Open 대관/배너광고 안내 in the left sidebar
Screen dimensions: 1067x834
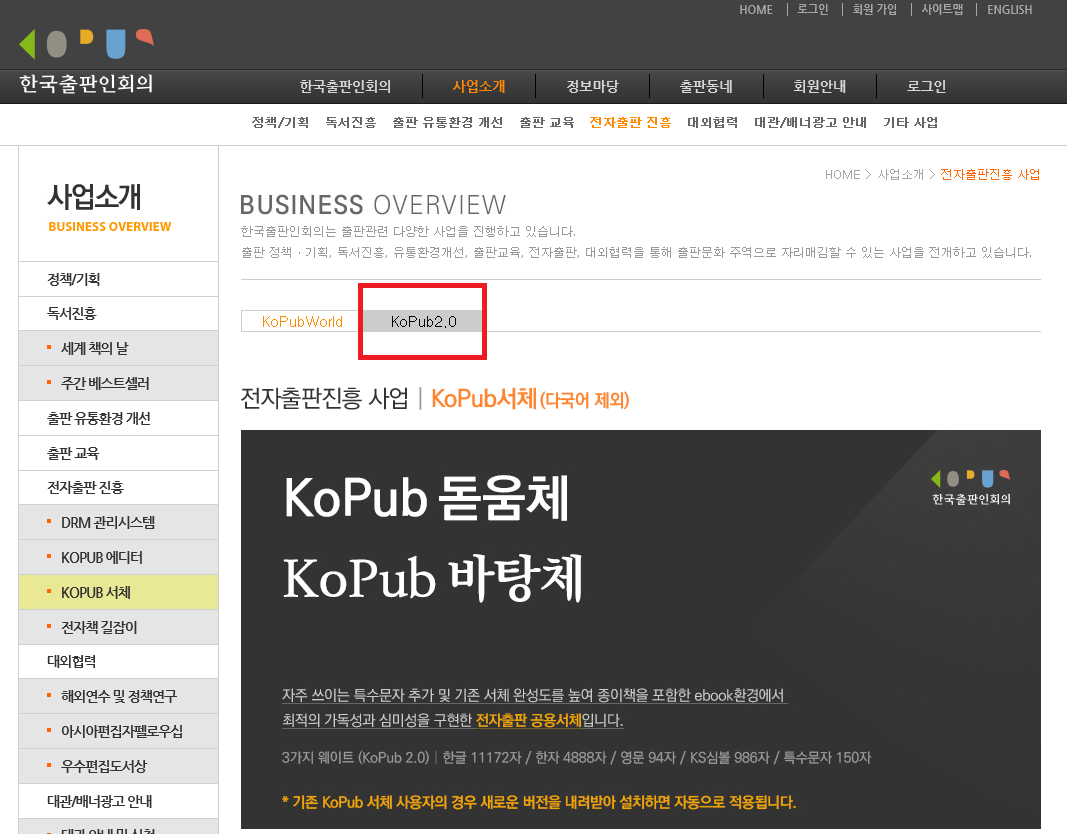pos(118,801)
